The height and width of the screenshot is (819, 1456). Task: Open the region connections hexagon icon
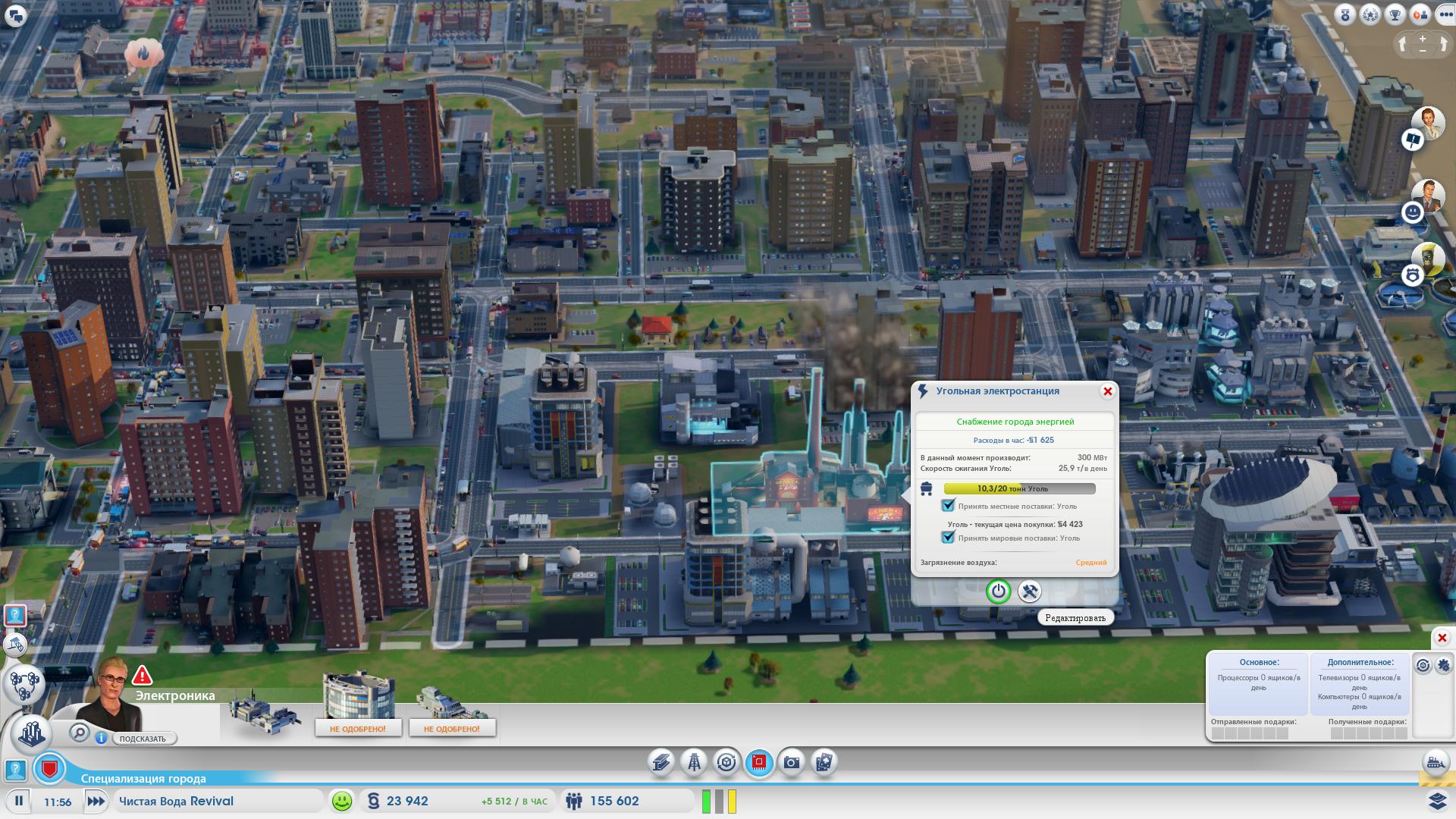pyautogui.click(x=24, y=684)
